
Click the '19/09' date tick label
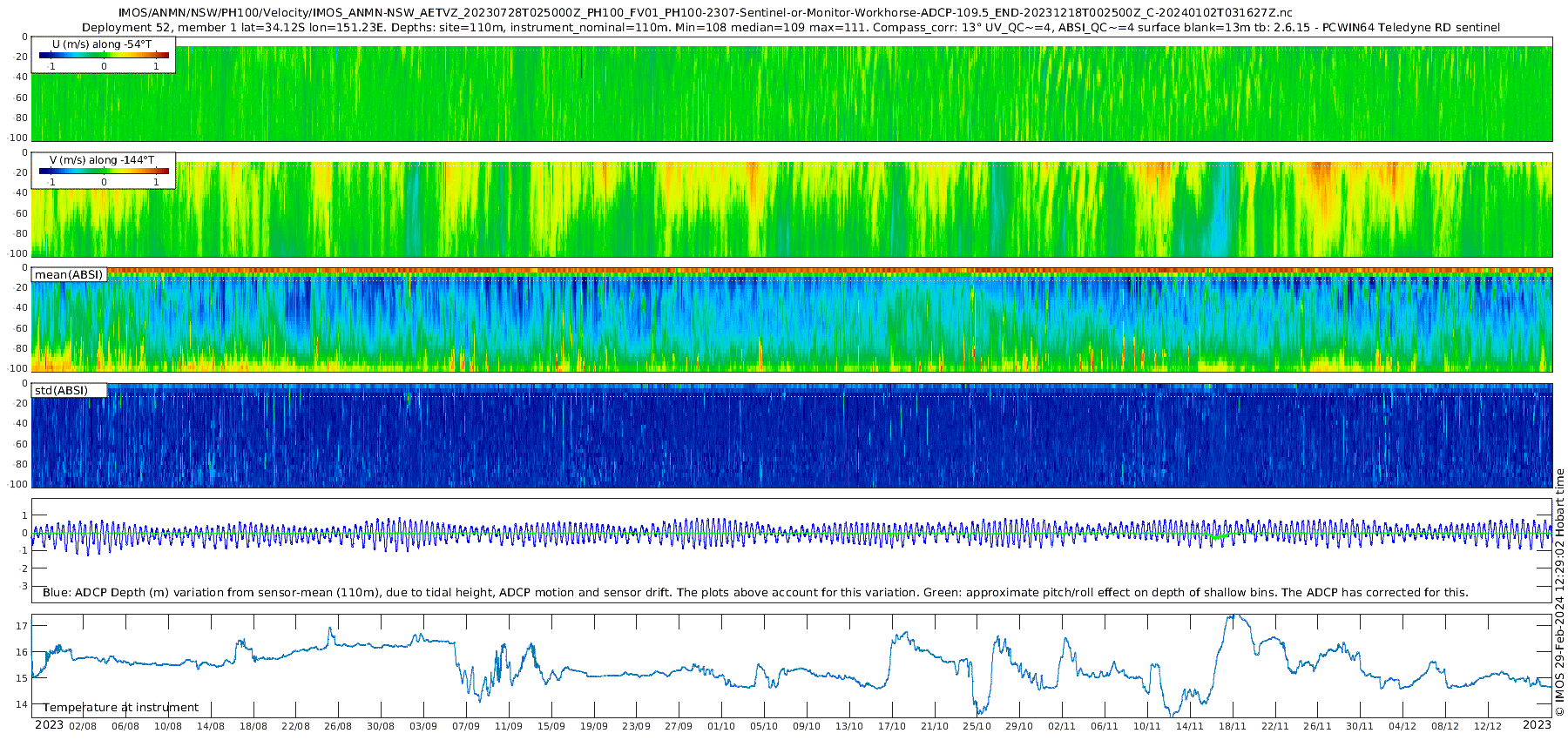[x=594, y=726]
